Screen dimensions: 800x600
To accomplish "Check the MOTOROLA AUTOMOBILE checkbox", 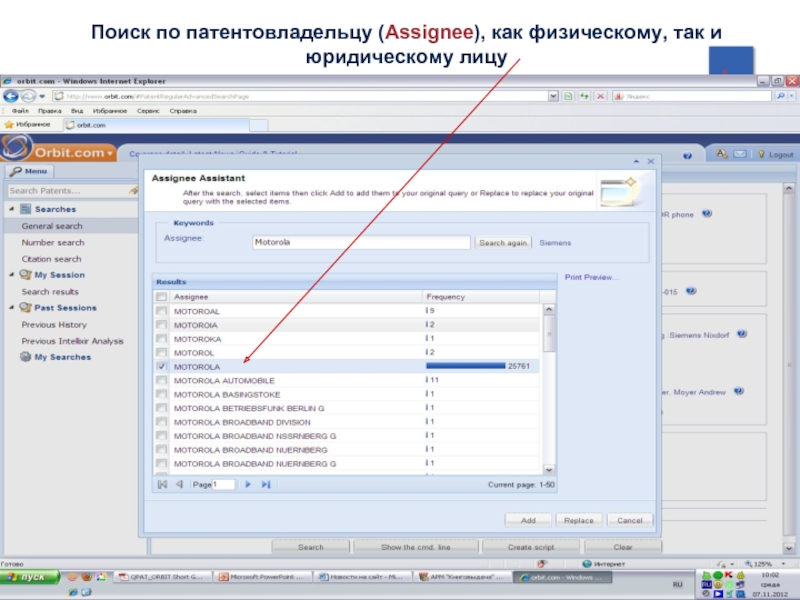I will click(162, 381).
